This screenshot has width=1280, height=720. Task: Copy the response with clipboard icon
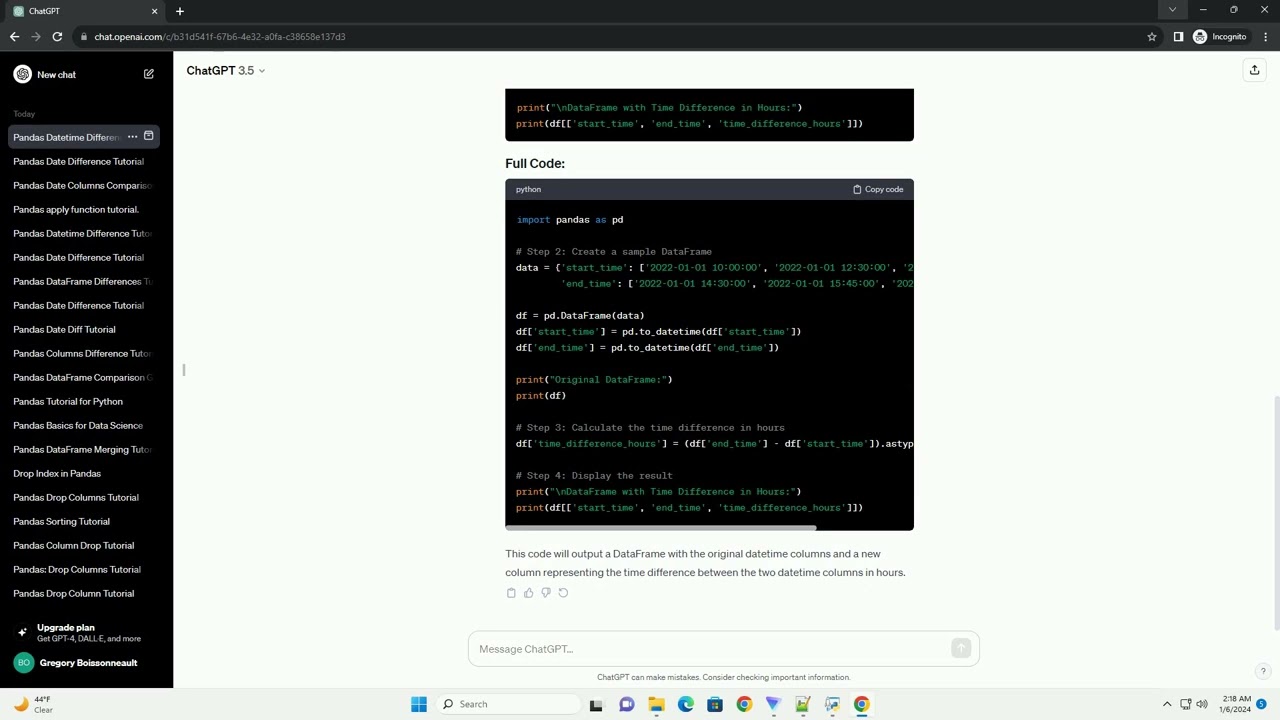(x=511, y=593)
